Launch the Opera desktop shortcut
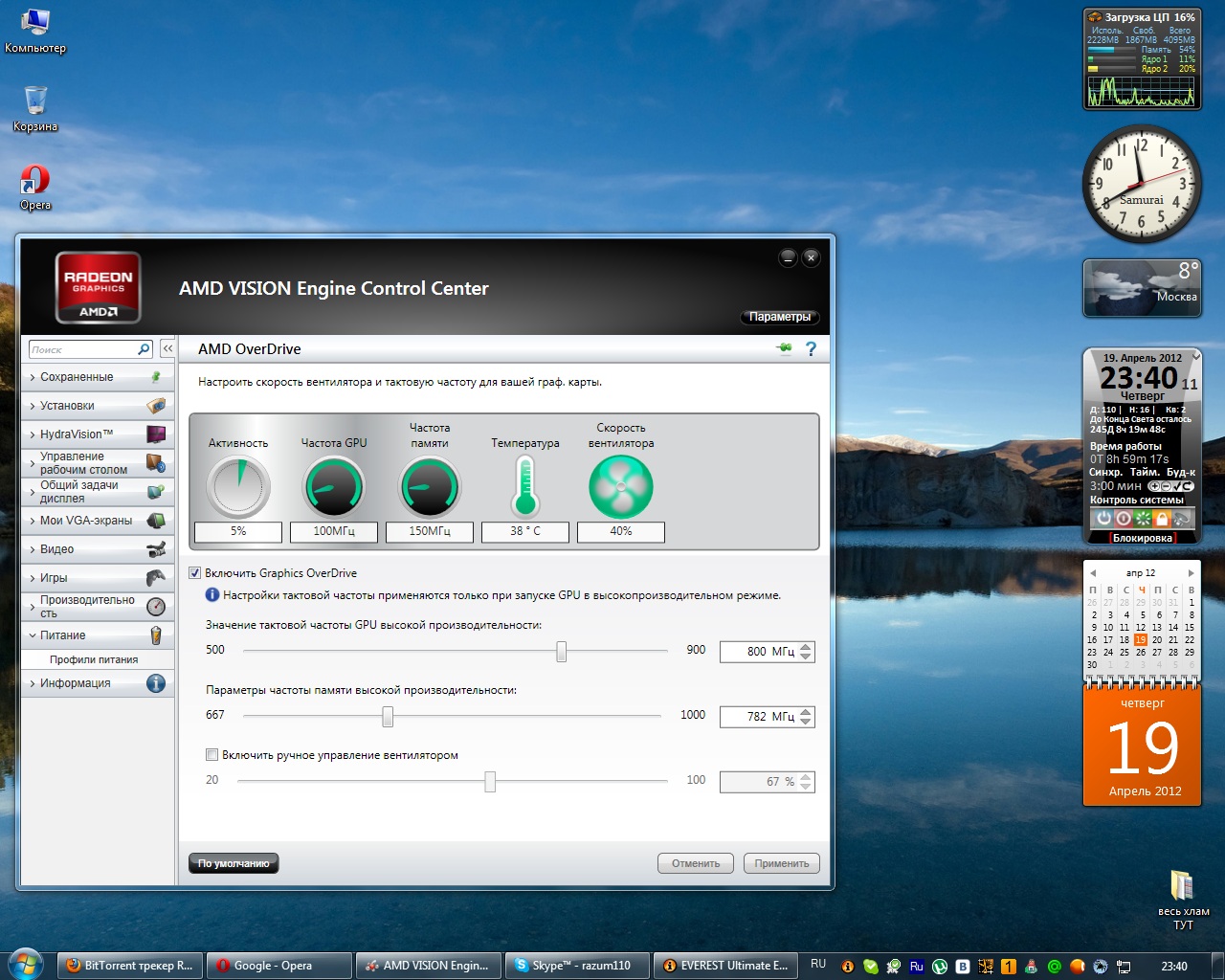 [35, 188]
